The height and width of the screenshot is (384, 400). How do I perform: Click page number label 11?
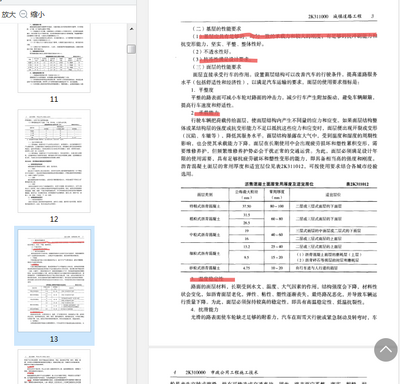54,99
